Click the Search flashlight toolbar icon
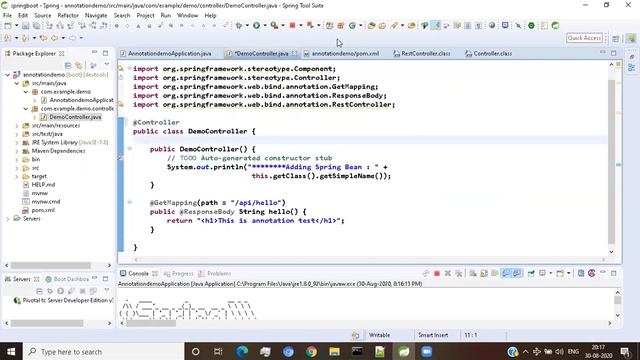Viewport: 640px width, 360px height. pos(394,25)
